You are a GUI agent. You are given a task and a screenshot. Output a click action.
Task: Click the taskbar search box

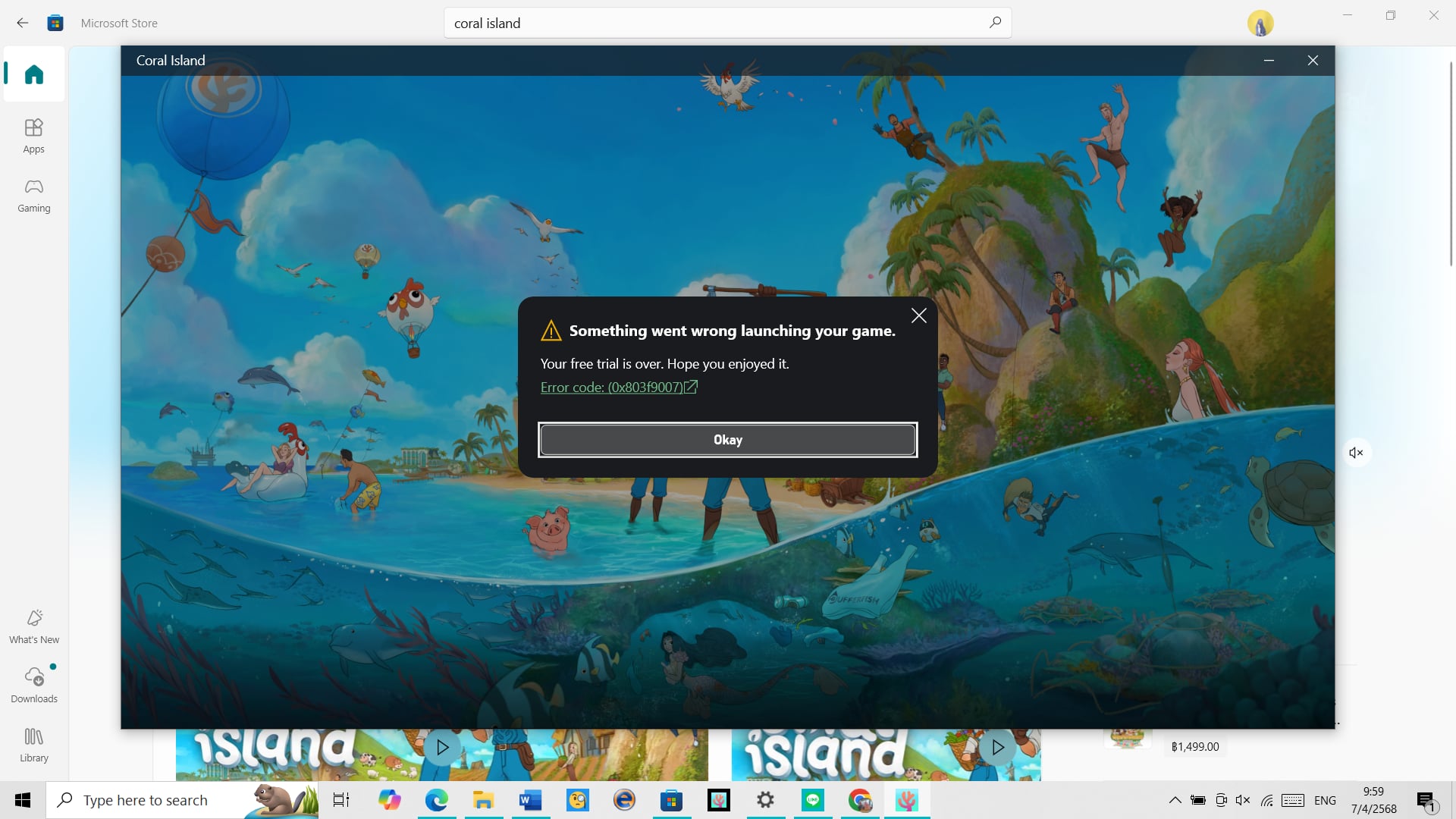click(x=182, y=800)
